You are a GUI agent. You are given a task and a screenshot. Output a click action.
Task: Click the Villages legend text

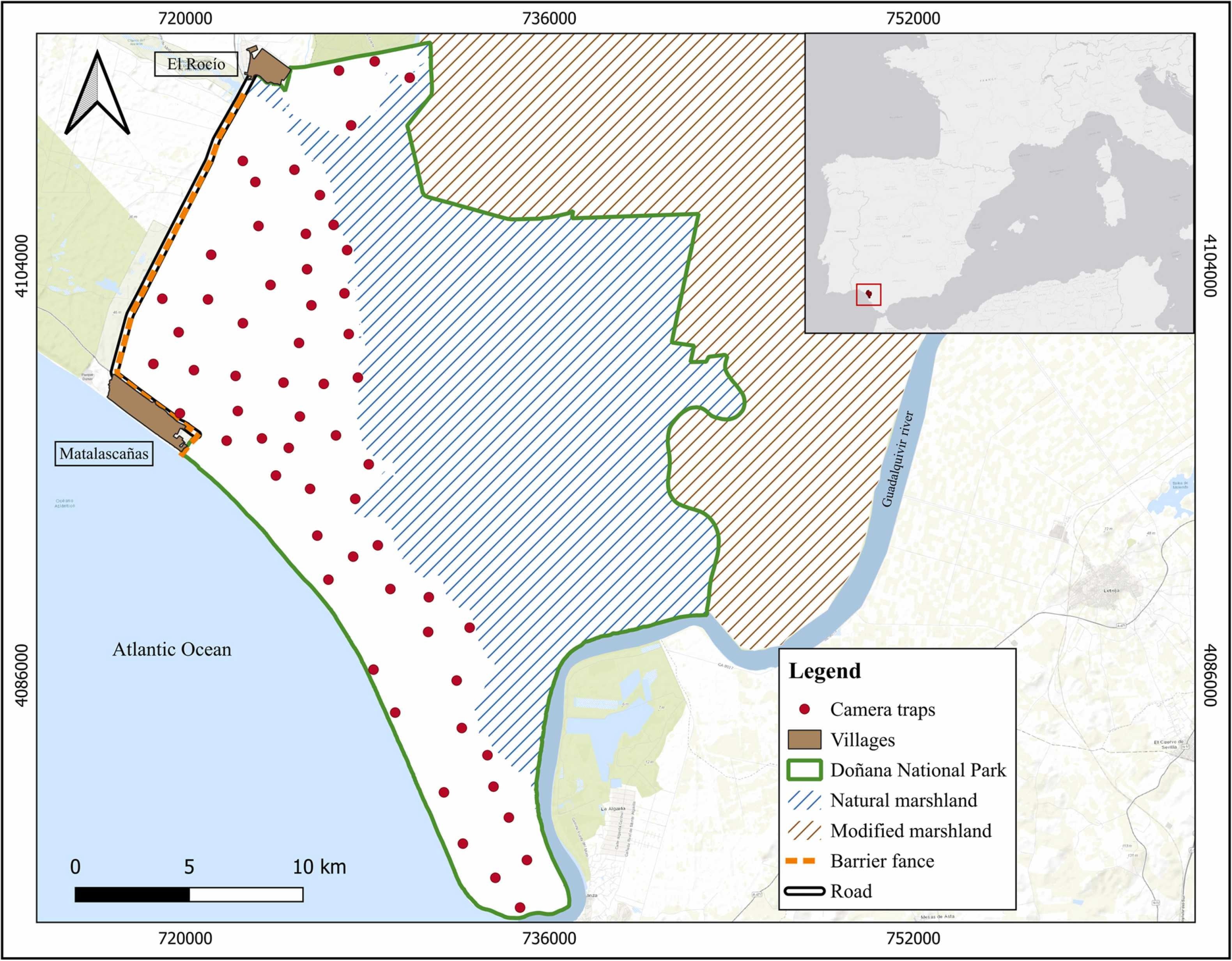[862, 740]
